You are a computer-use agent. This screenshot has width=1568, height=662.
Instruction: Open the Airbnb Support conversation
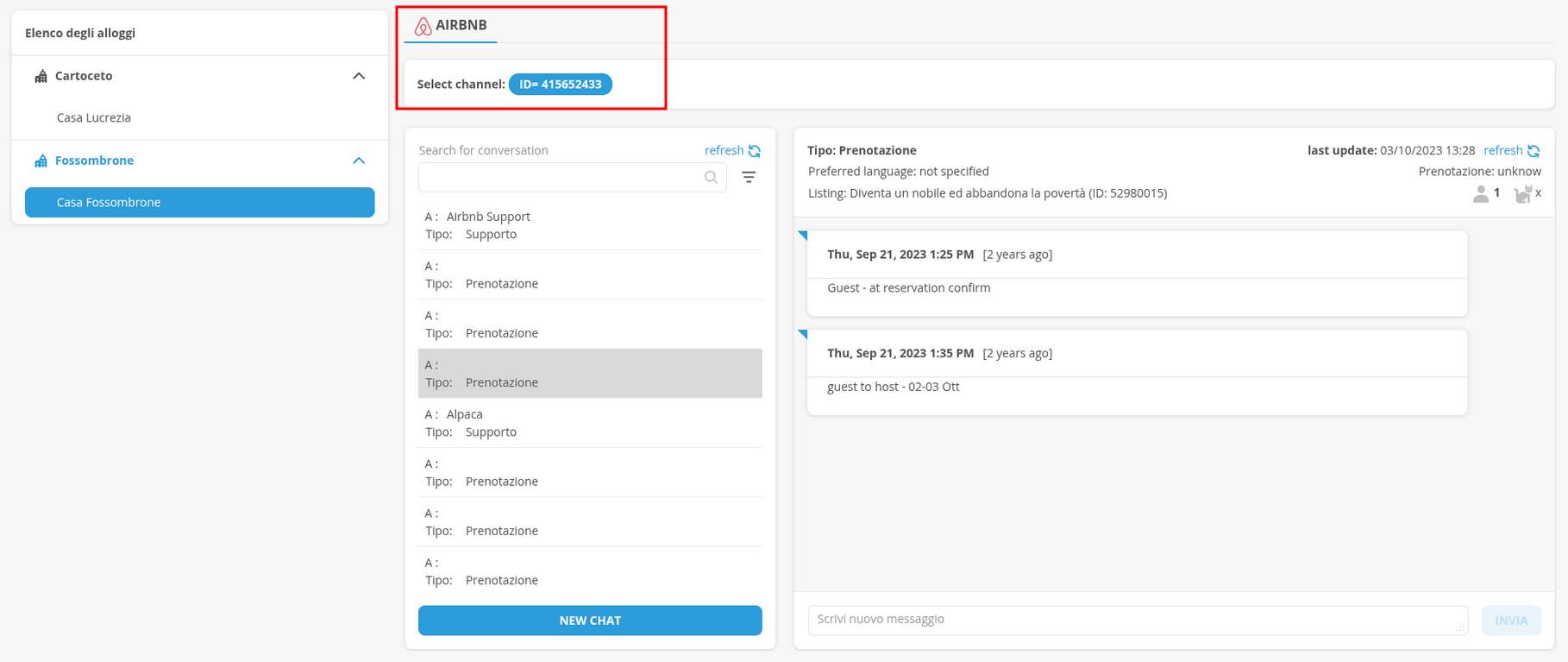[x=590, y=225]
